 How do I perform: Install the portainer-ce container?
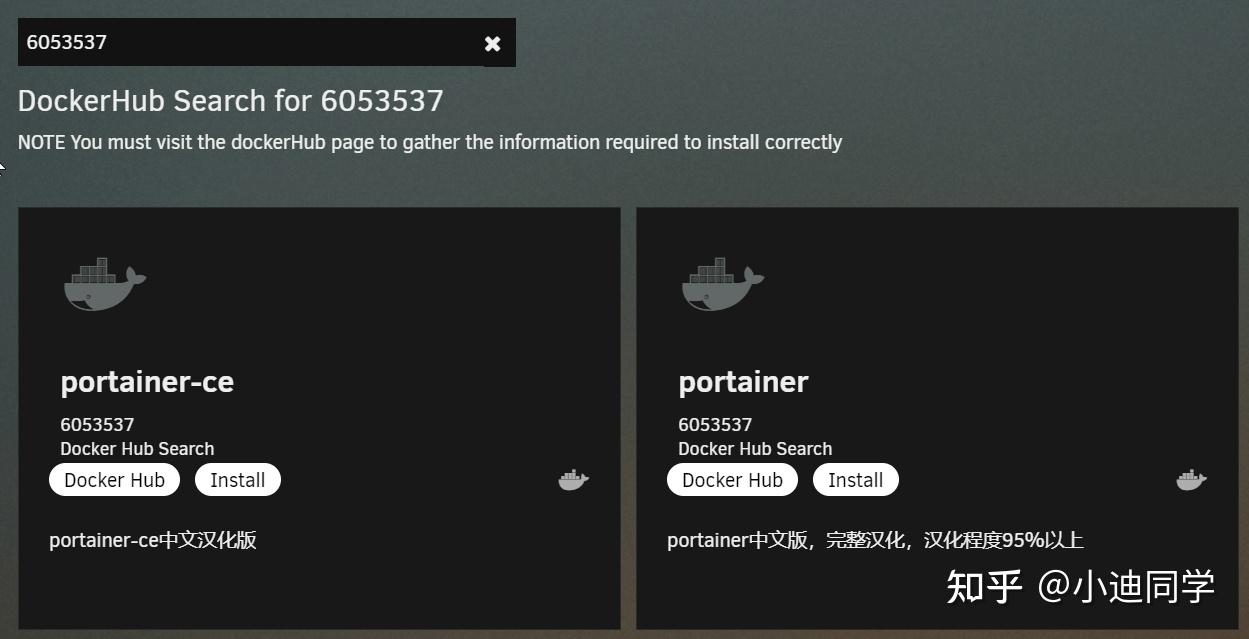(x=237, y=479)
